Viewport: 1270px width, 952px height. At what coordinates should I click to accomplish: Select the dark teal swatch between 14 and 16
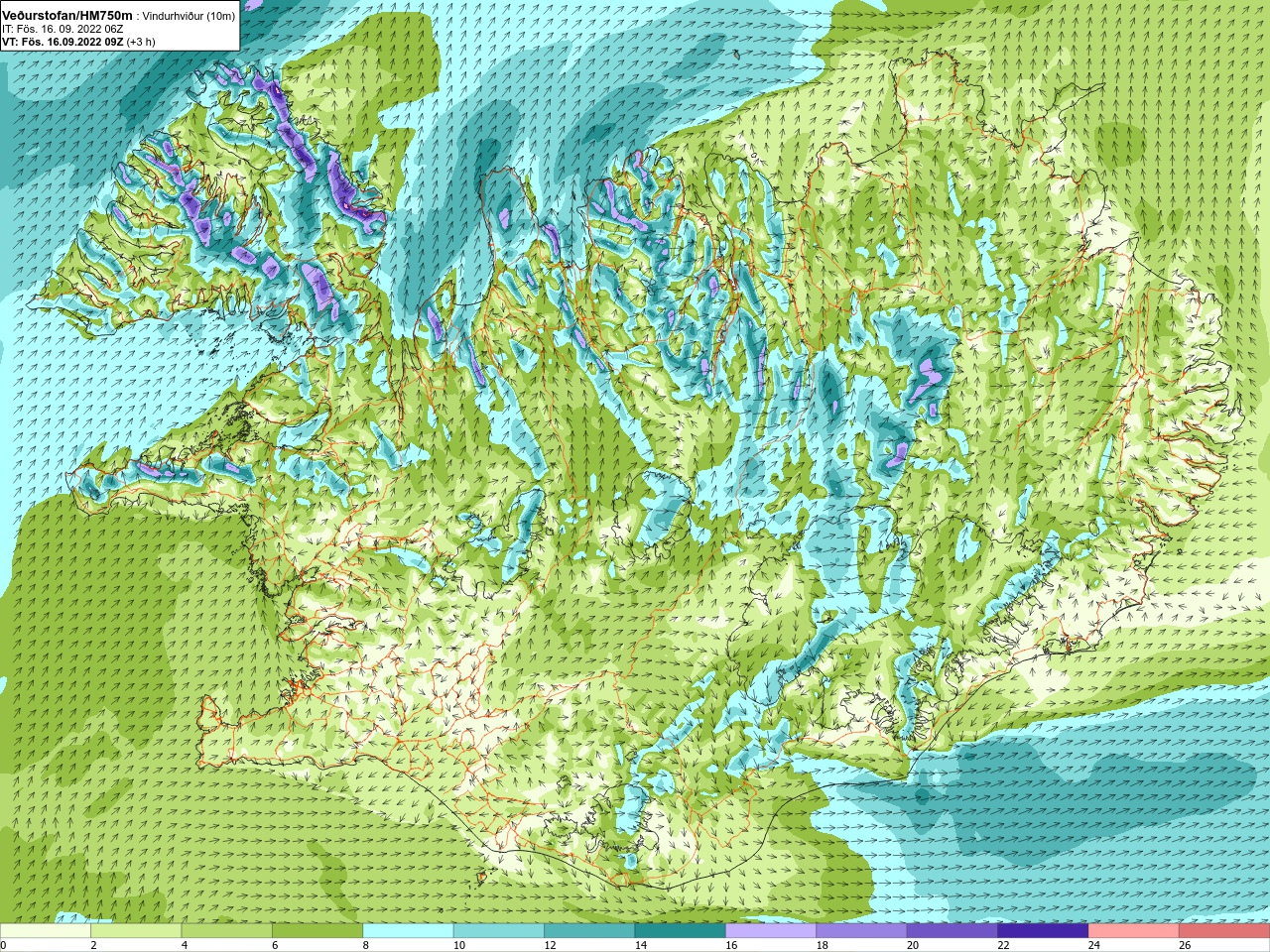click(x=681, y=931)
